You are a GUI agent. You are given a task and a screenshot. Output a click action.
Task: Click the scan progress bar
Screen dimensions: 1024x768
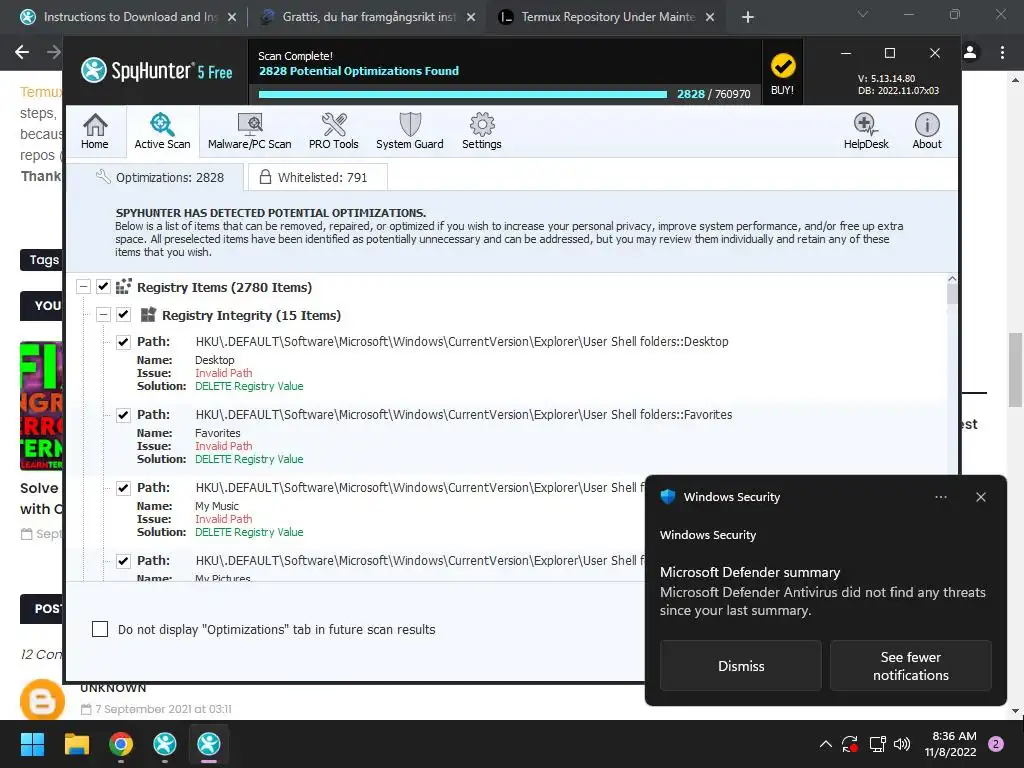(x=462, y=95)
